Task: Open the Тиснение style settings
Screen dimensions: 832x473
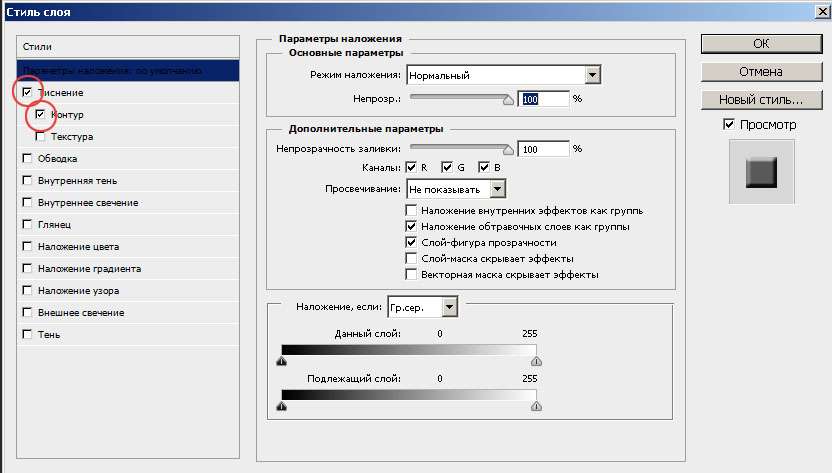Action: pyautogui.click(x=60, y=93)
